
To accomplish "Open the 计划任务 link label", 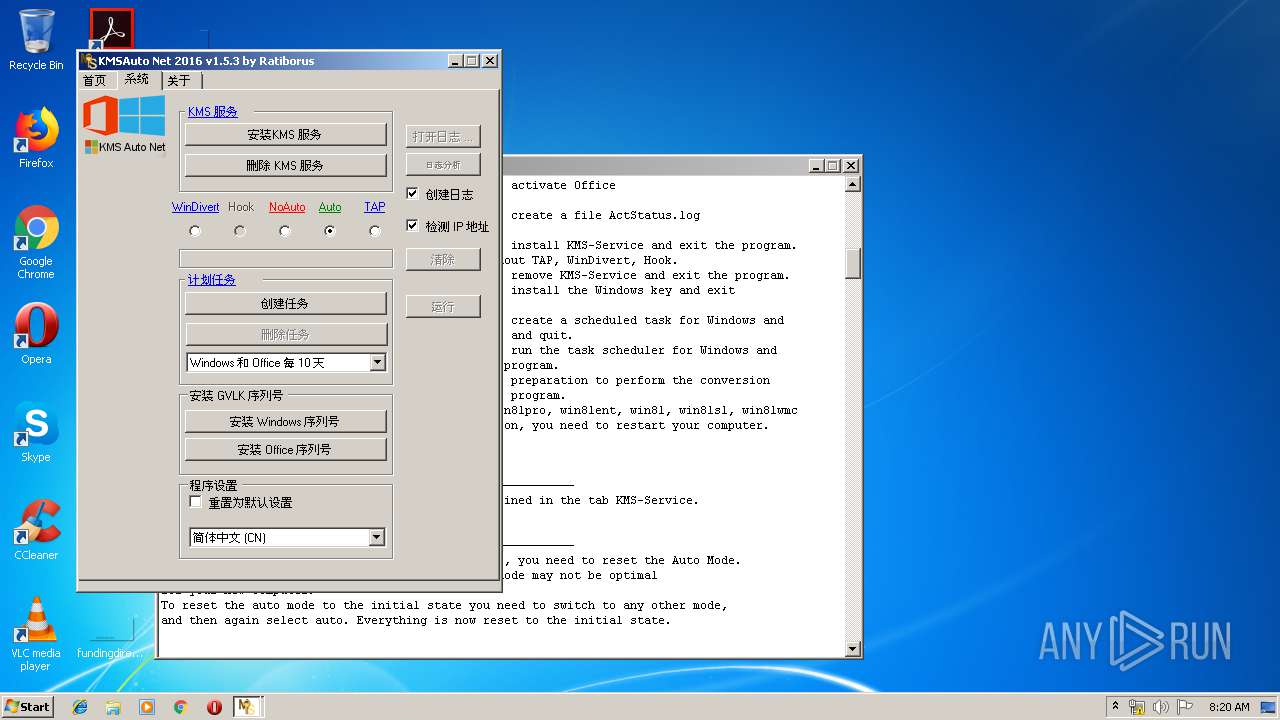I will (x=212, y=280).
